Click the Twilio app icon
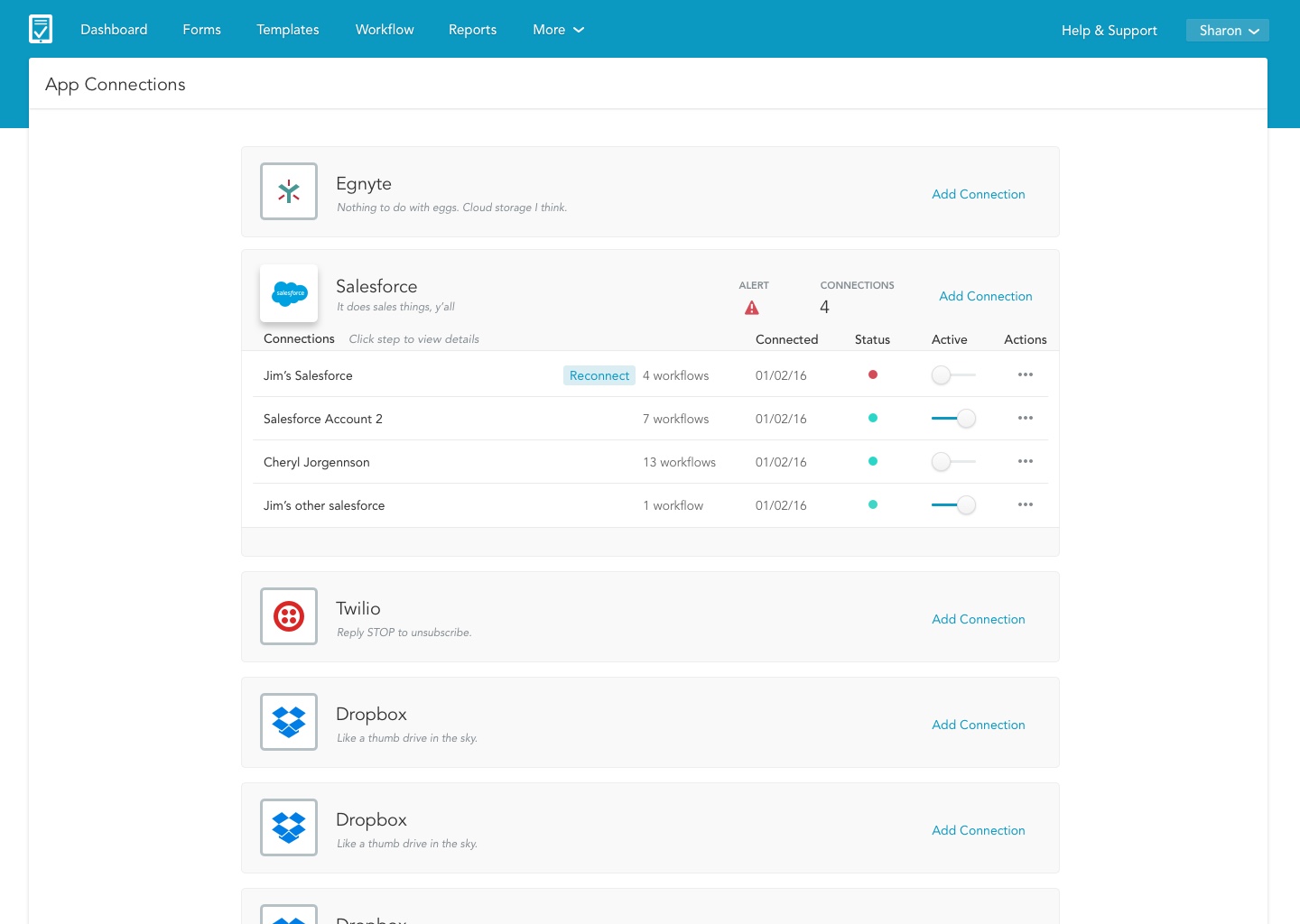The image size is (1300, 924). 289,616
